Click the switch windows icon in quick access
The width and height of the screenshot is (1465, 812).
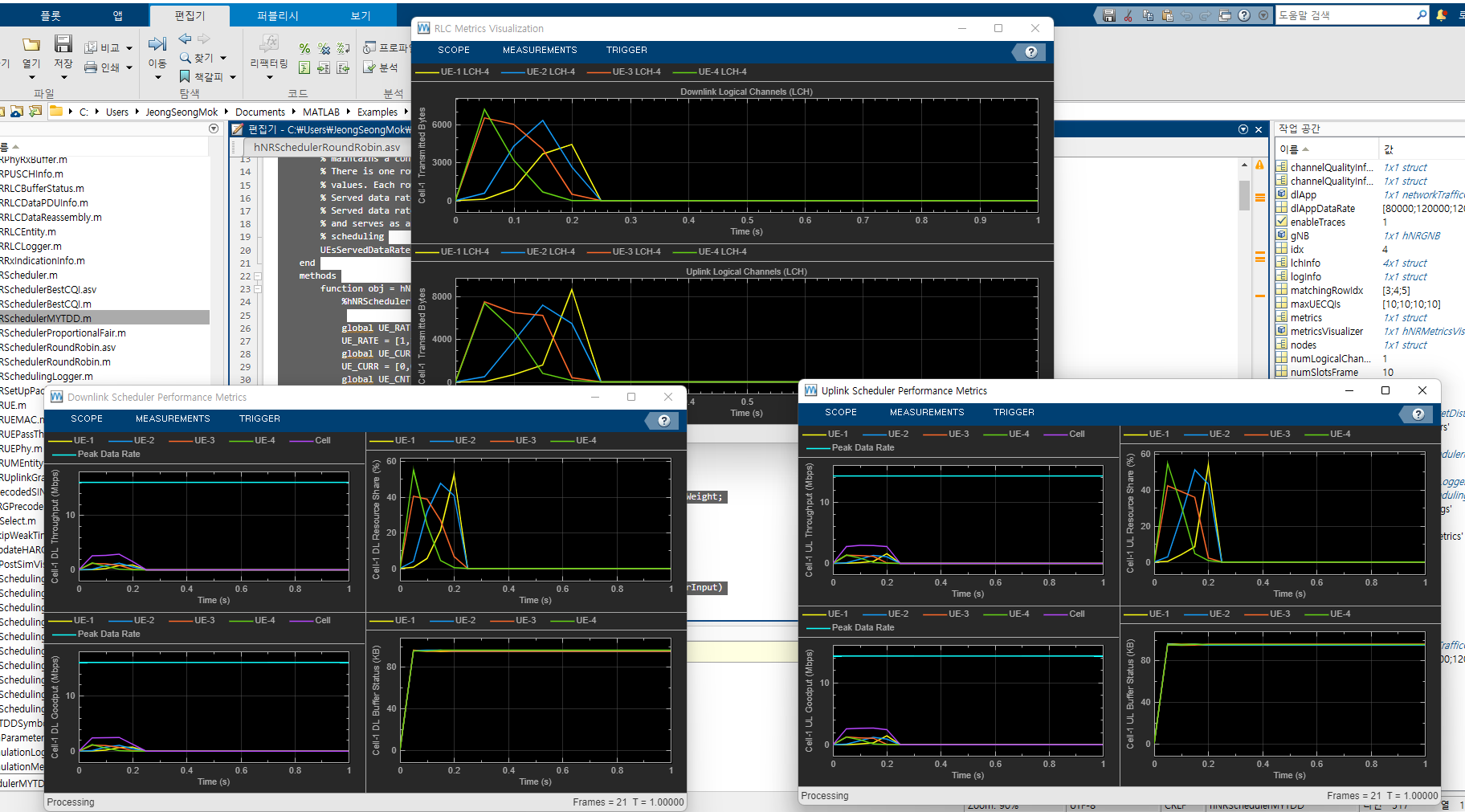[x=1225, y=15]
